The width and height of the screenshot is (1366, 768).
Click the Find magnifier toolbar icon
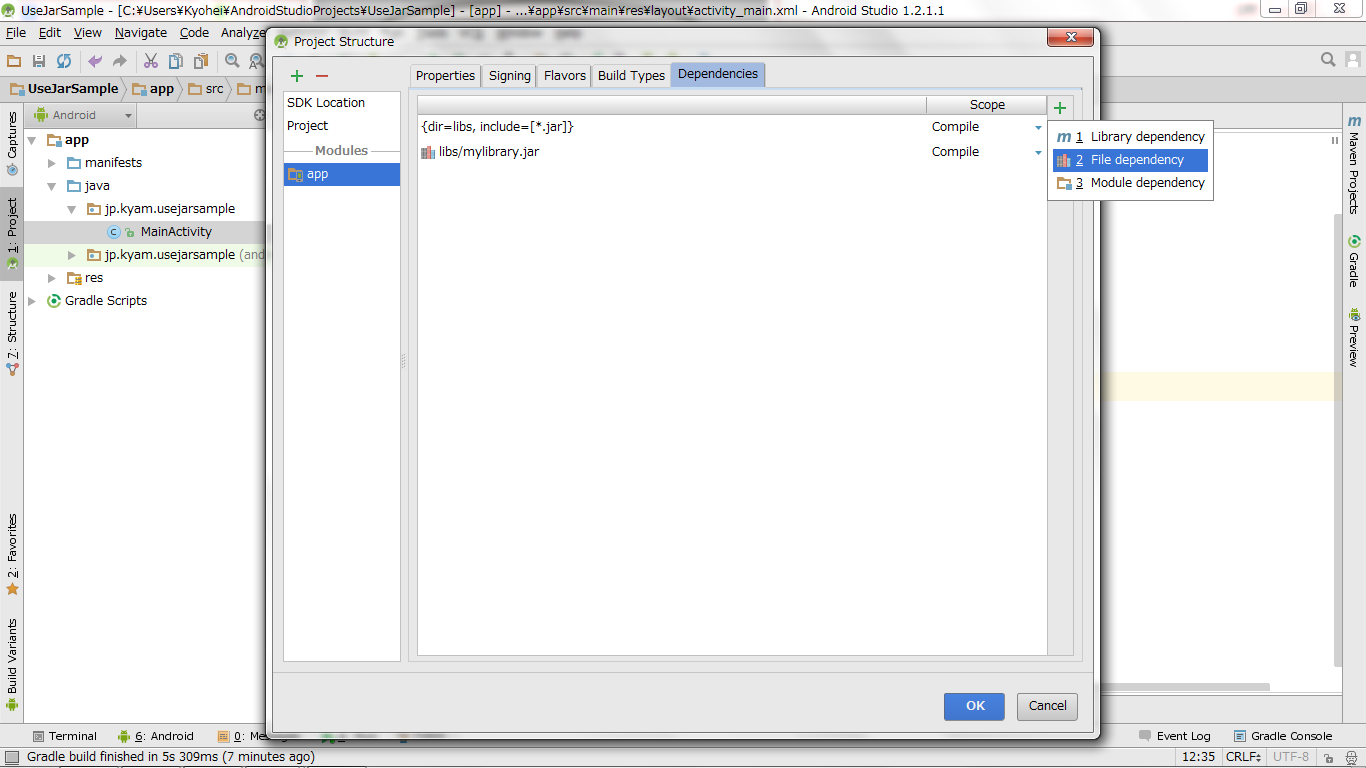coord(232,61)
